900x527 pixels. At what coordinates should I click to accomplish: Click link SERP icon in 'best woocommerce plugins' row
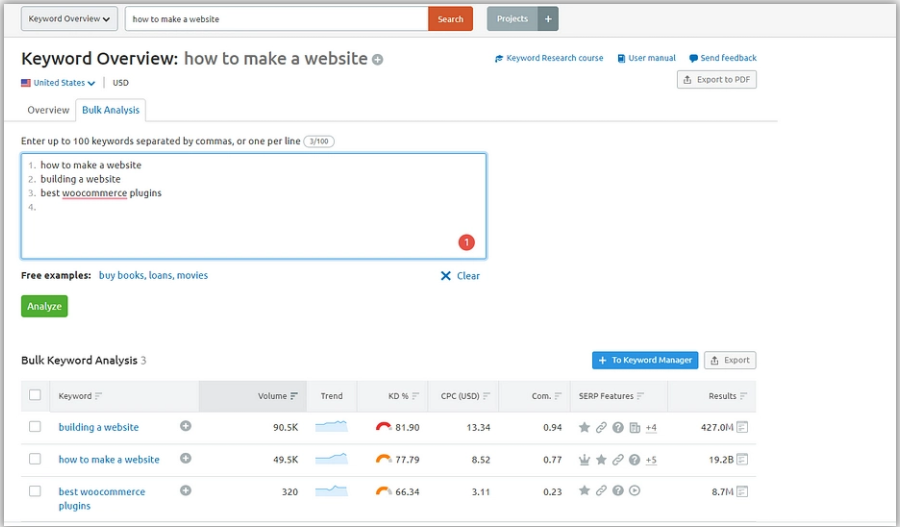click(x=601, y=490)
